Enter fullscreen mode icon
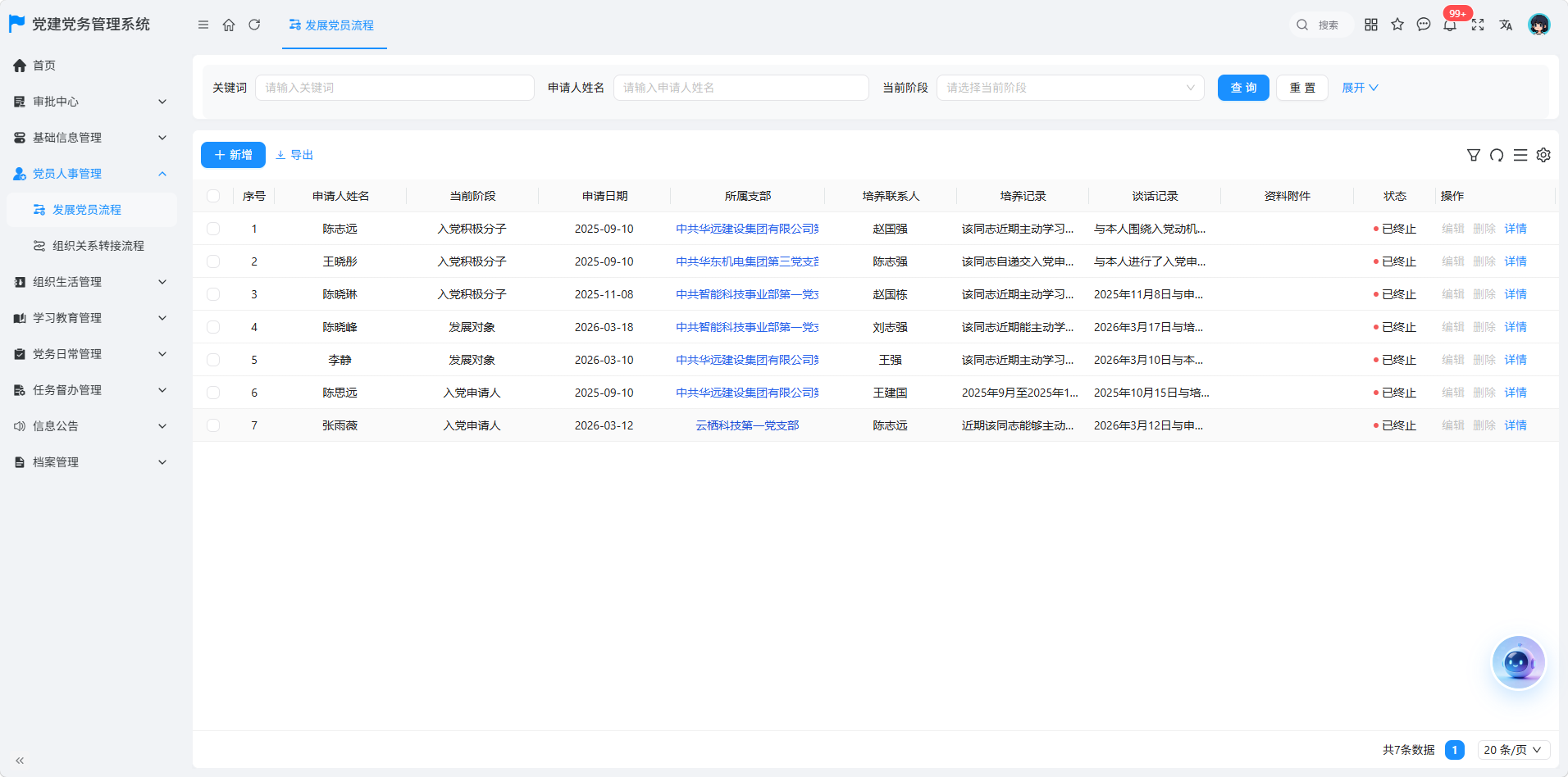Image resolution: width=1568 pixels, height=777 pixels. (x=1478, y=25)
